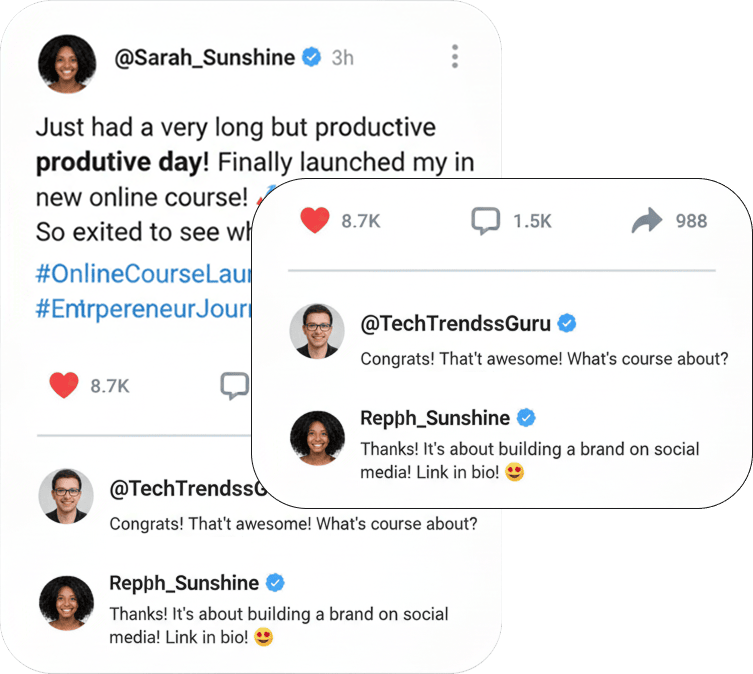Open comments icon on the main post

[234, 385]
